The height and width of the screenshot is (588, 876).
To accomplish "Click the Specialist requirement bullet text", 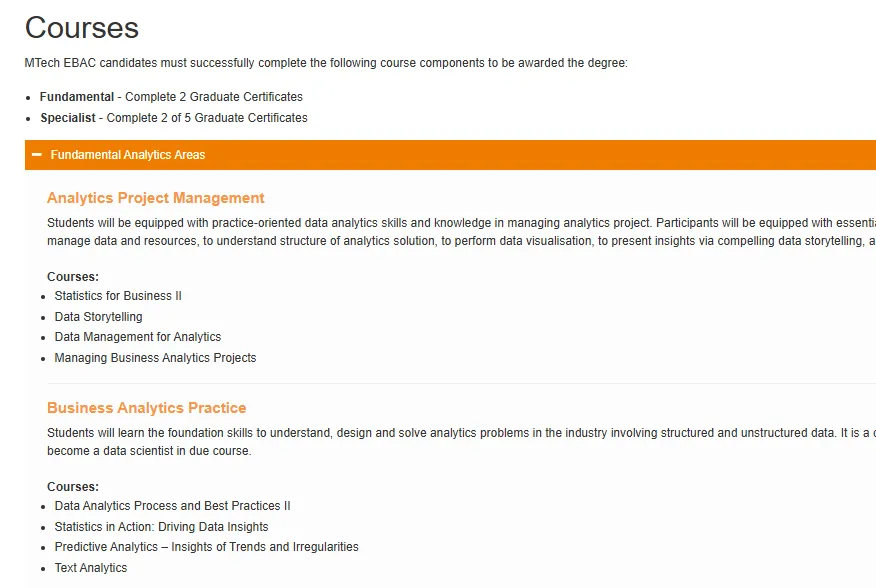I will [x=174, y=118].
